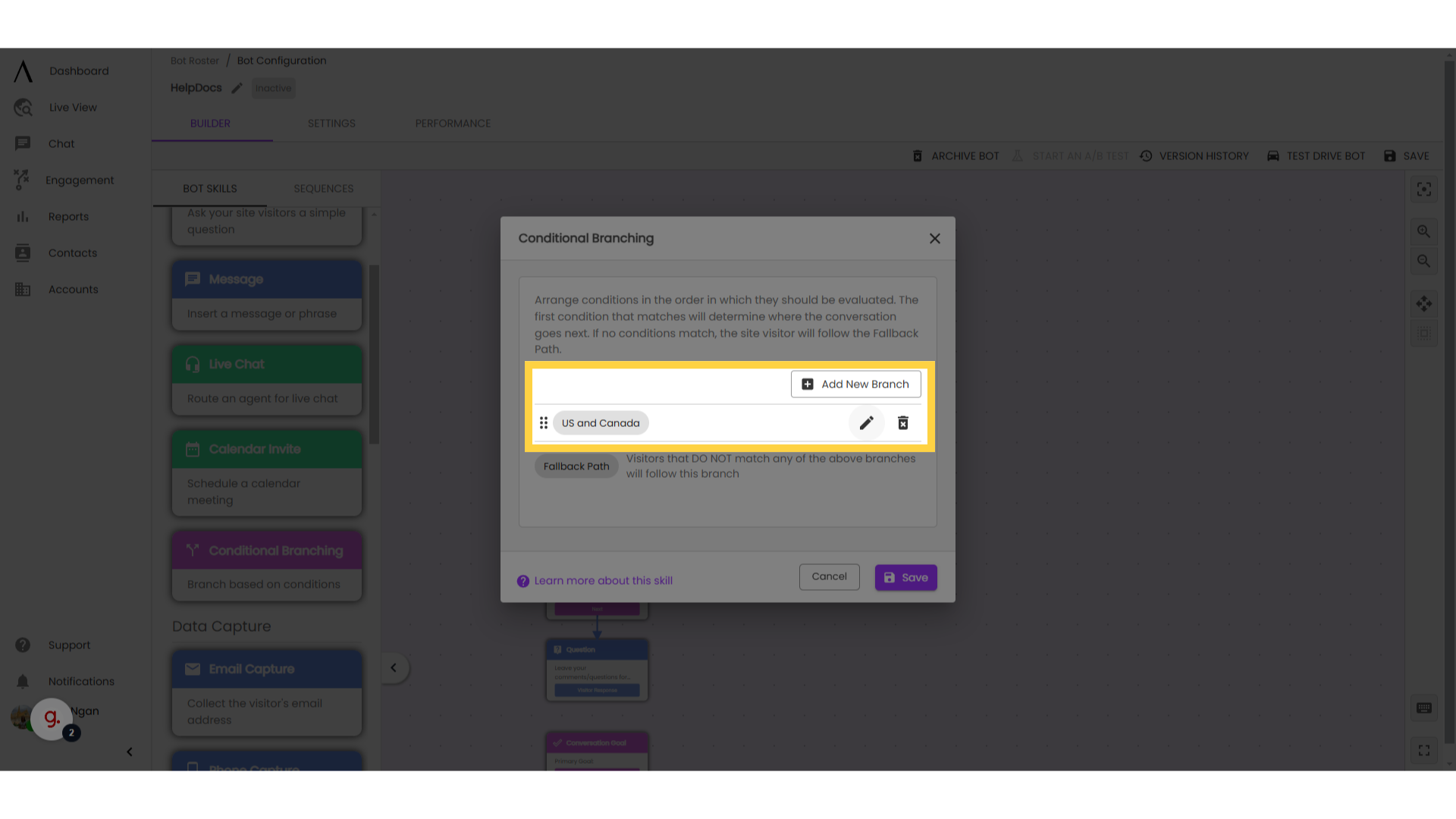Click the Fallback Path branch label
Screen dimensions: 1456x819
pos(576,466)
